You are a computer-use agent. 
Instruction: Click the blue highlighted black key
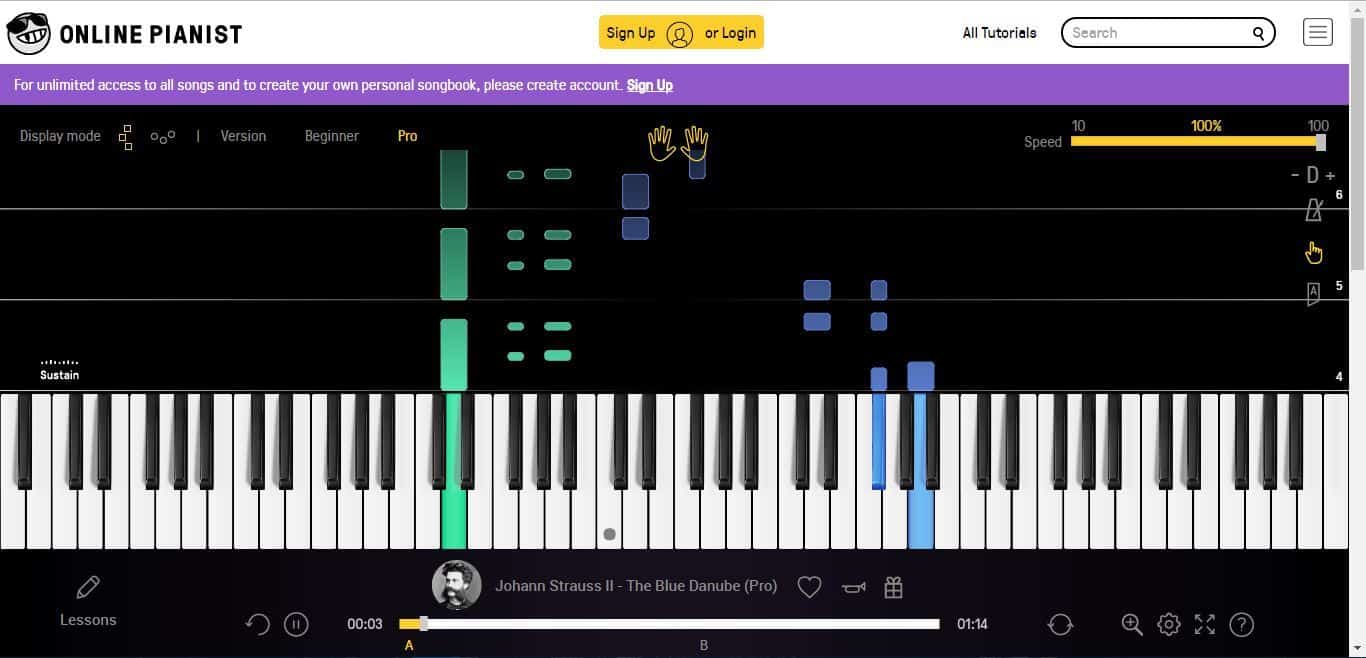click(x=879, y=440)
